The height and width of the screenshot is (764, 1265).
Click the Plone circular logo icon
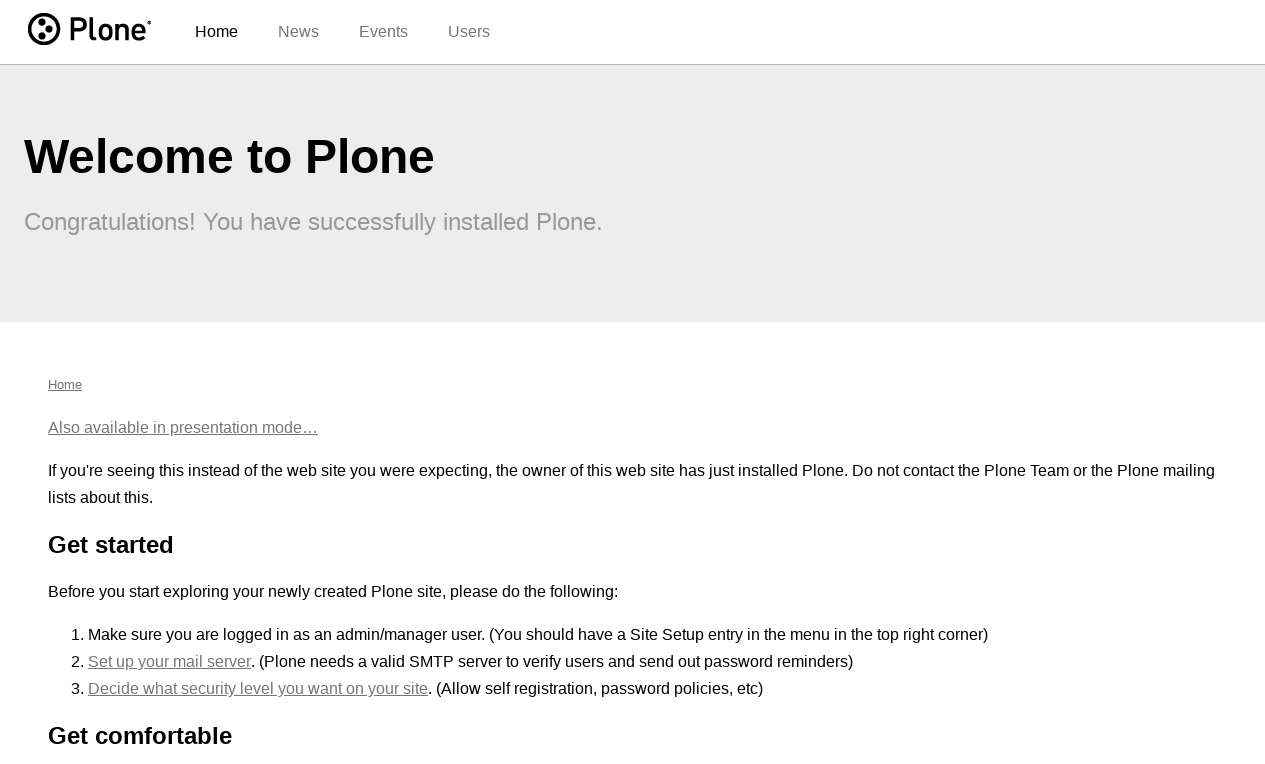44,29
